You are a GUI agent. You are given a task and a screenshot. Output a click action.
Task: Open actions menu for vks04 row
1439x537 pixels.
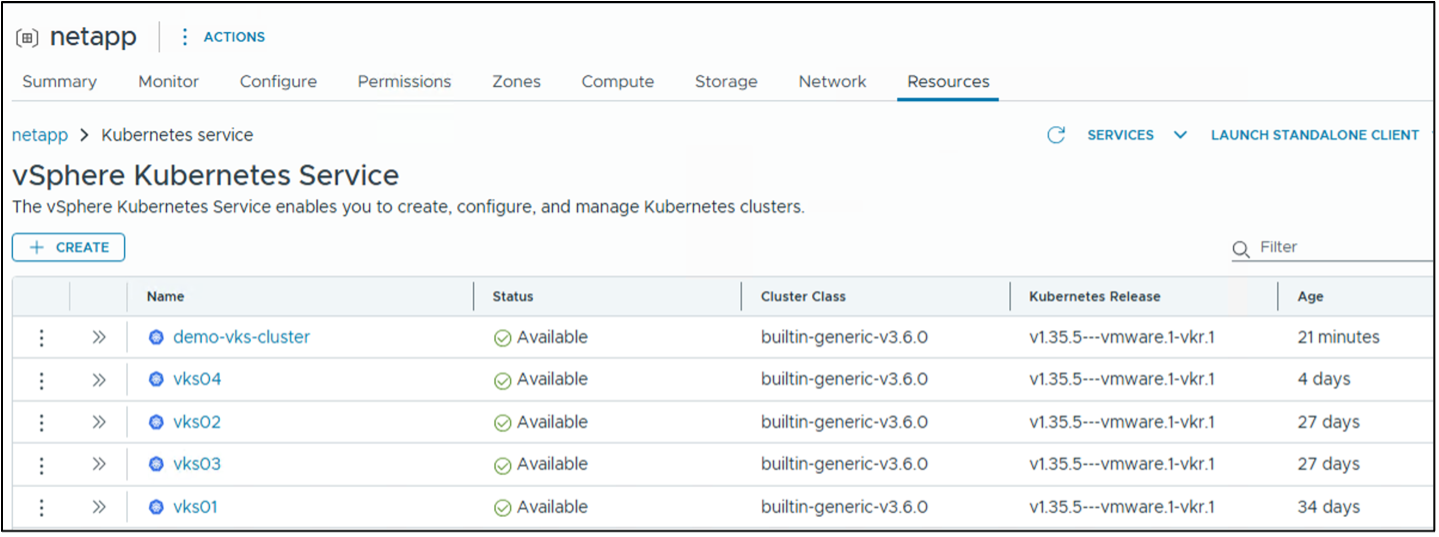41,380
